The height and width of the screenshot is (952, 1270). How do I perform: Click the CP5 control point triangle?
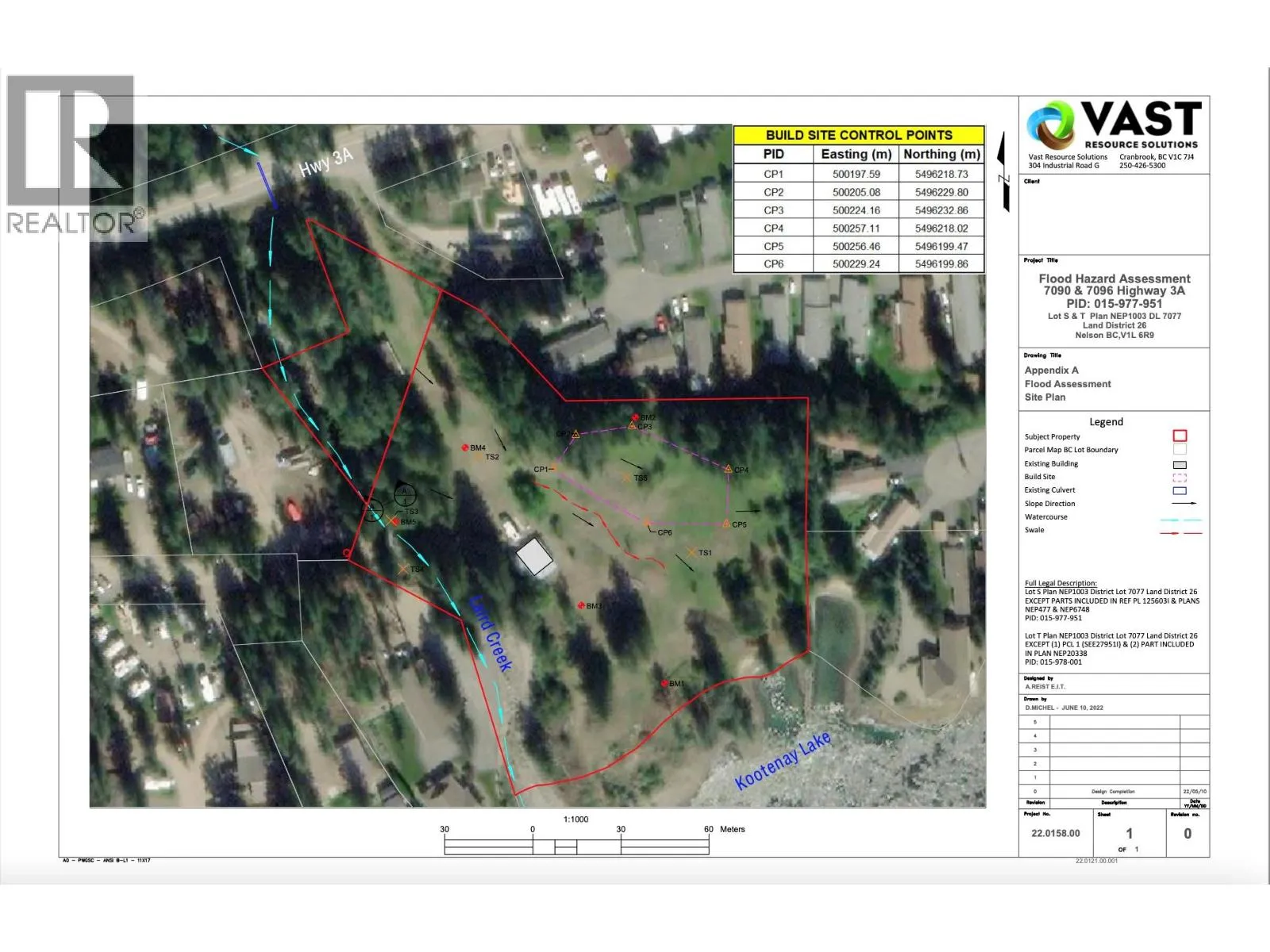726,524
